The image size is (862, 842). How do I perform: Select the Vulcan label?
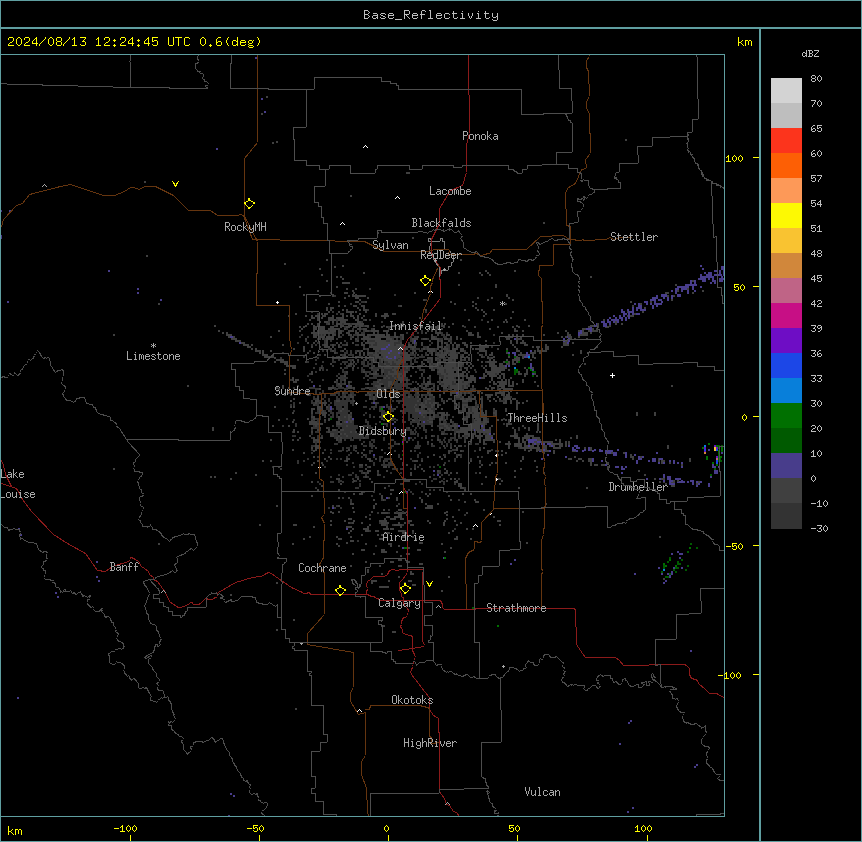tap(543, 792)
